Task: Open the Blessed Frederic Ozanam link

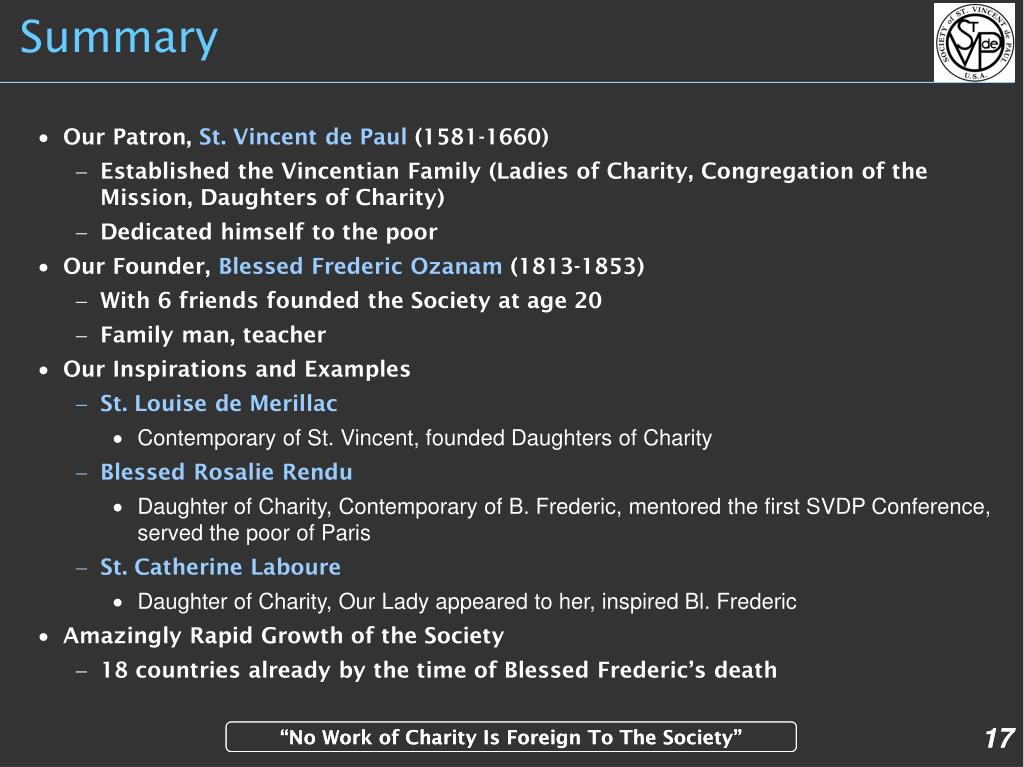Action: (x=360, y=266)
